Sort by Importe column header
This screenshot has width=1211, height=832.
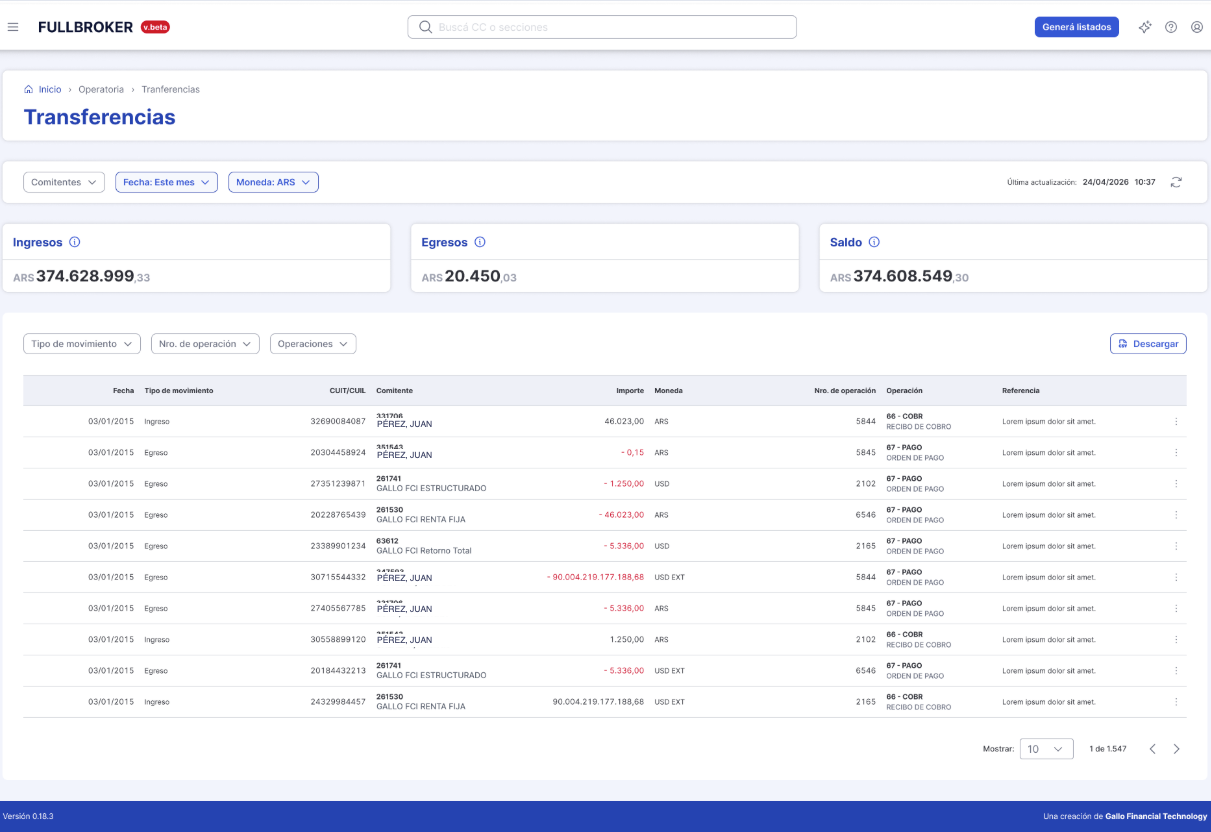pos(630,391)
